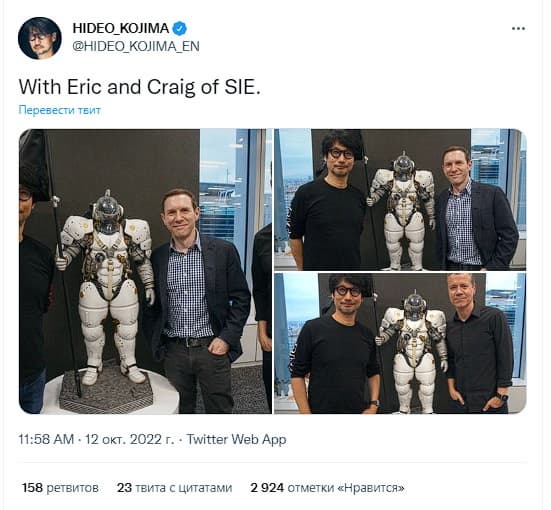The height and width of the screenshot is (510, 551).
Task: View the 158 ретвитов list
Action: point(60,488)
